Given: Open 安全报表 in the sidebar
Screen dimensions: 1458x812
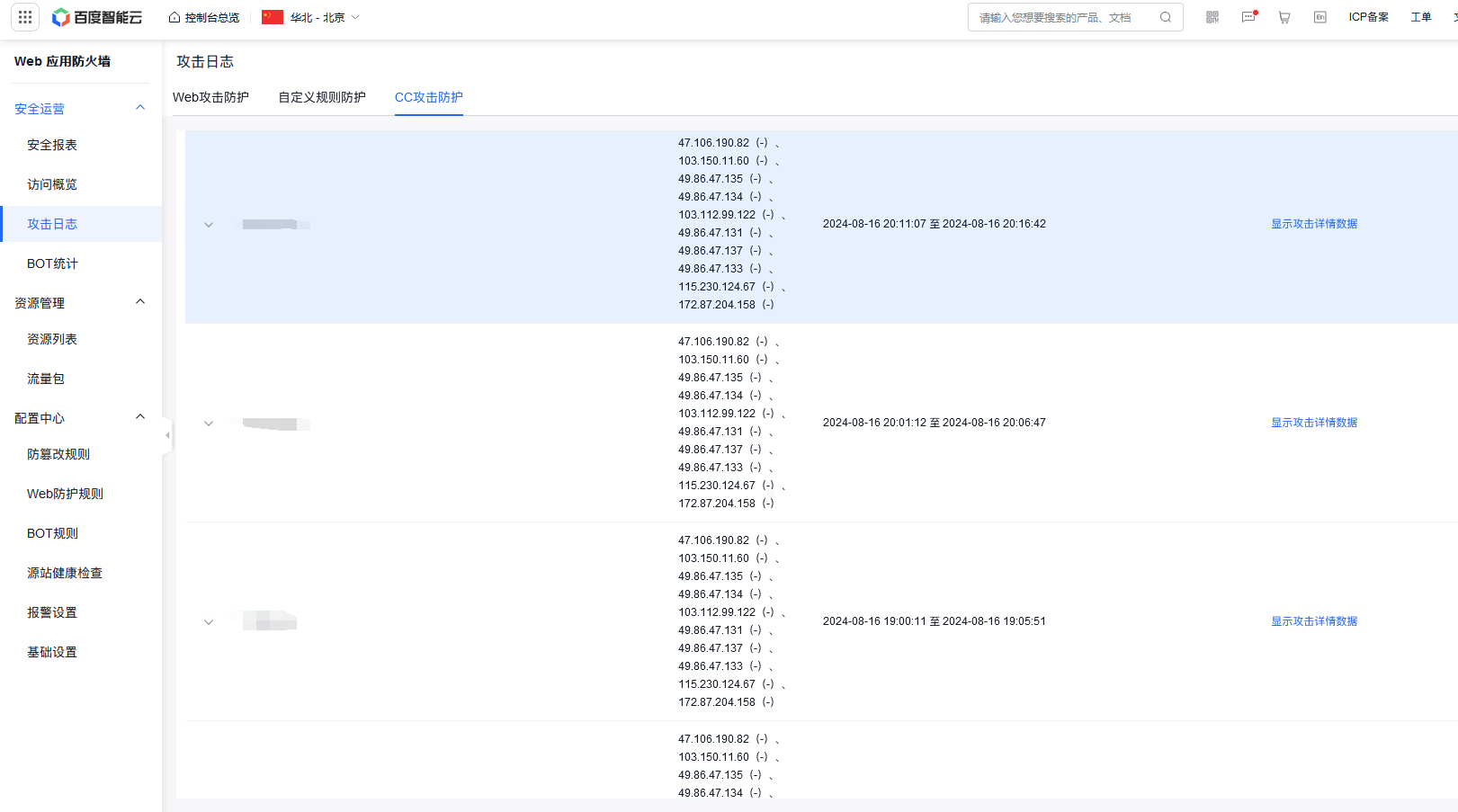Looking at the screenshot, I should point(52,145).
